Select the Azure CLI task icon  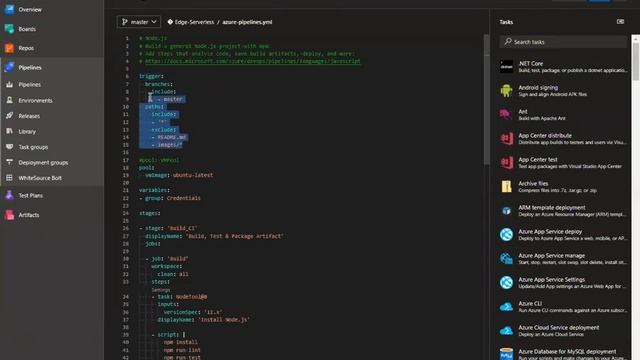tap(507, 307)
